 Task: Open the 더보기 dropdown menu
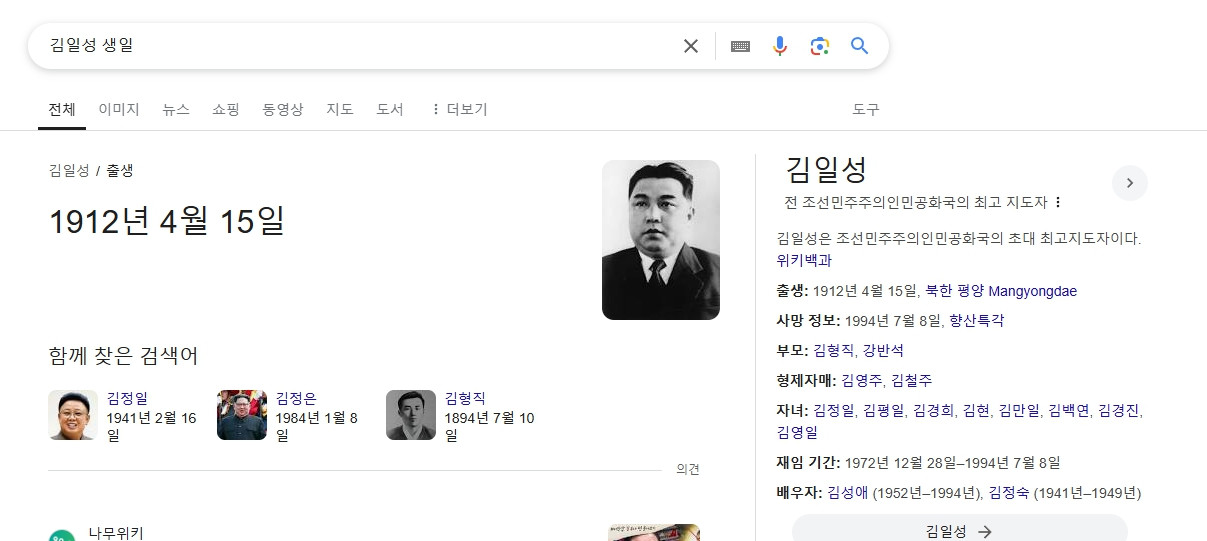coord(458,109)
